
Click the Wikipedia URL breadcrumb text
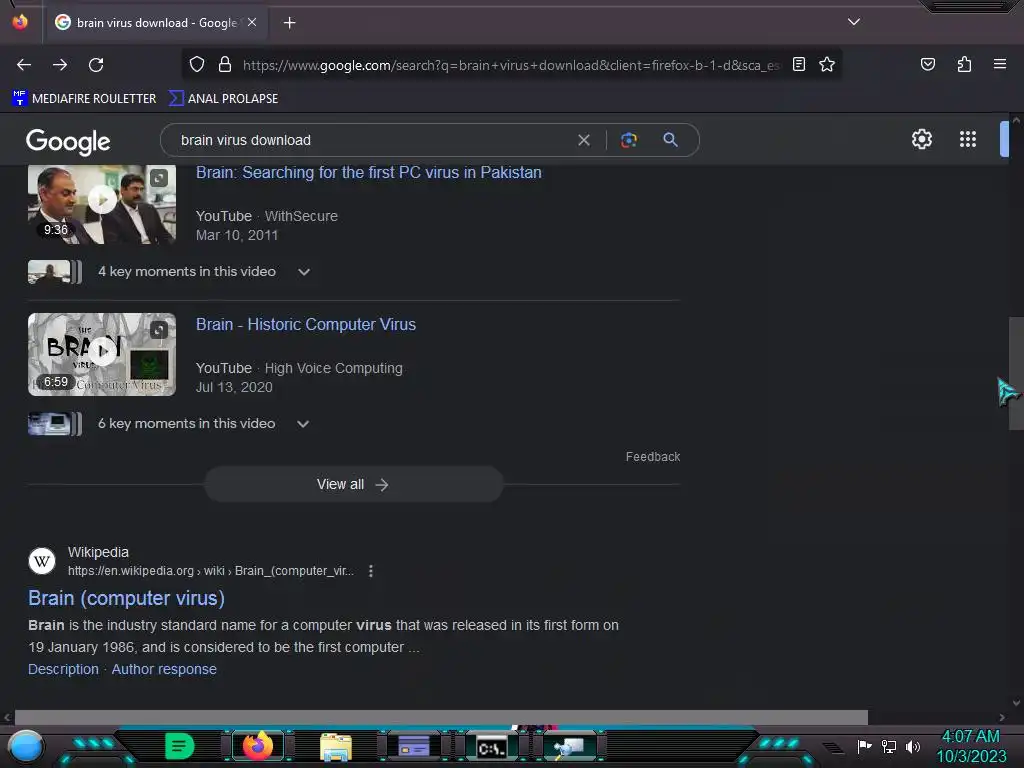click(x=210, y=571)
